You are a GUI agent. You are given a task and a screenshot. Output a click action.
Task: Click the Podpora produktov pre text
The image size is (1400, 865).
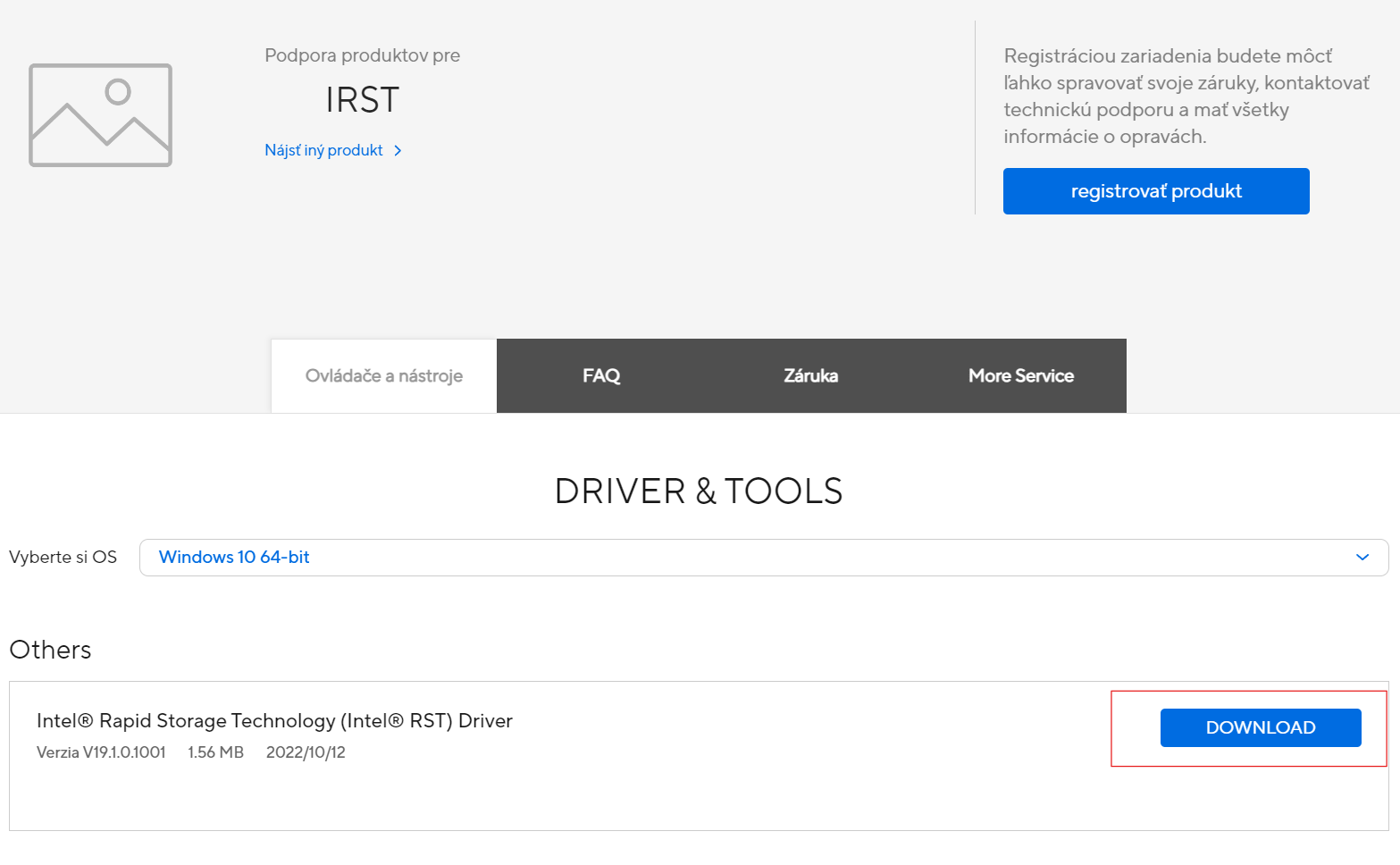pyautogui.click(x=363, y=55)
